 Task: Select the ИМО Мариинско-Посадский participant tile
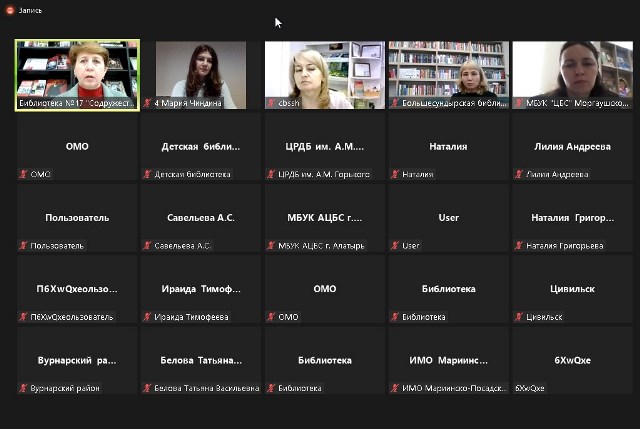click(449, 360)
